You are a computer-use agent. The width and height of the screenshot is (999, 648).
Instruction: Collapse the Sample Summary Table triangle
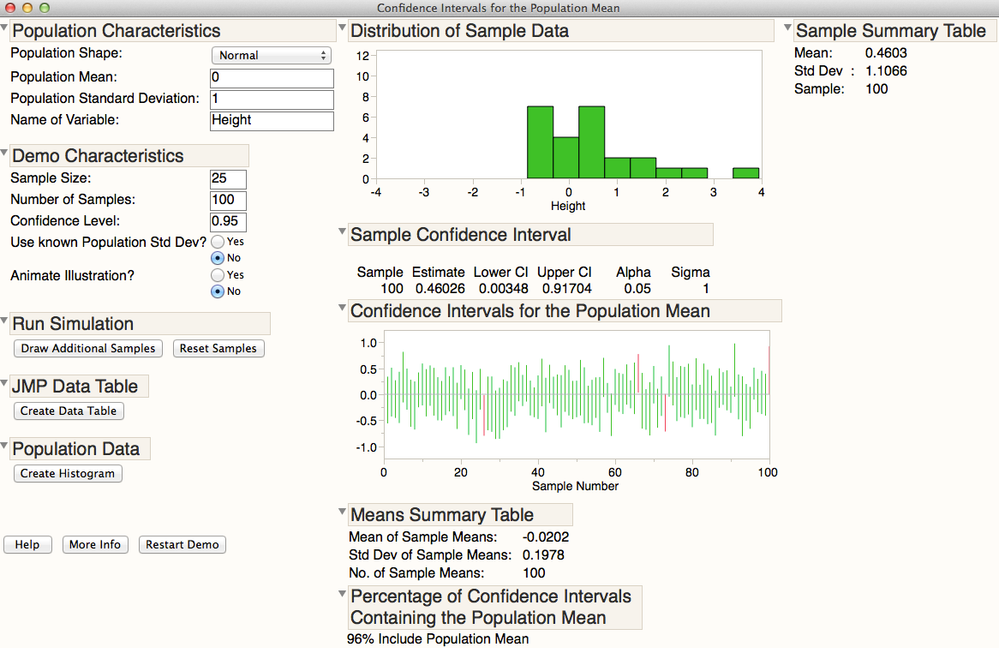tap(788, 28)
